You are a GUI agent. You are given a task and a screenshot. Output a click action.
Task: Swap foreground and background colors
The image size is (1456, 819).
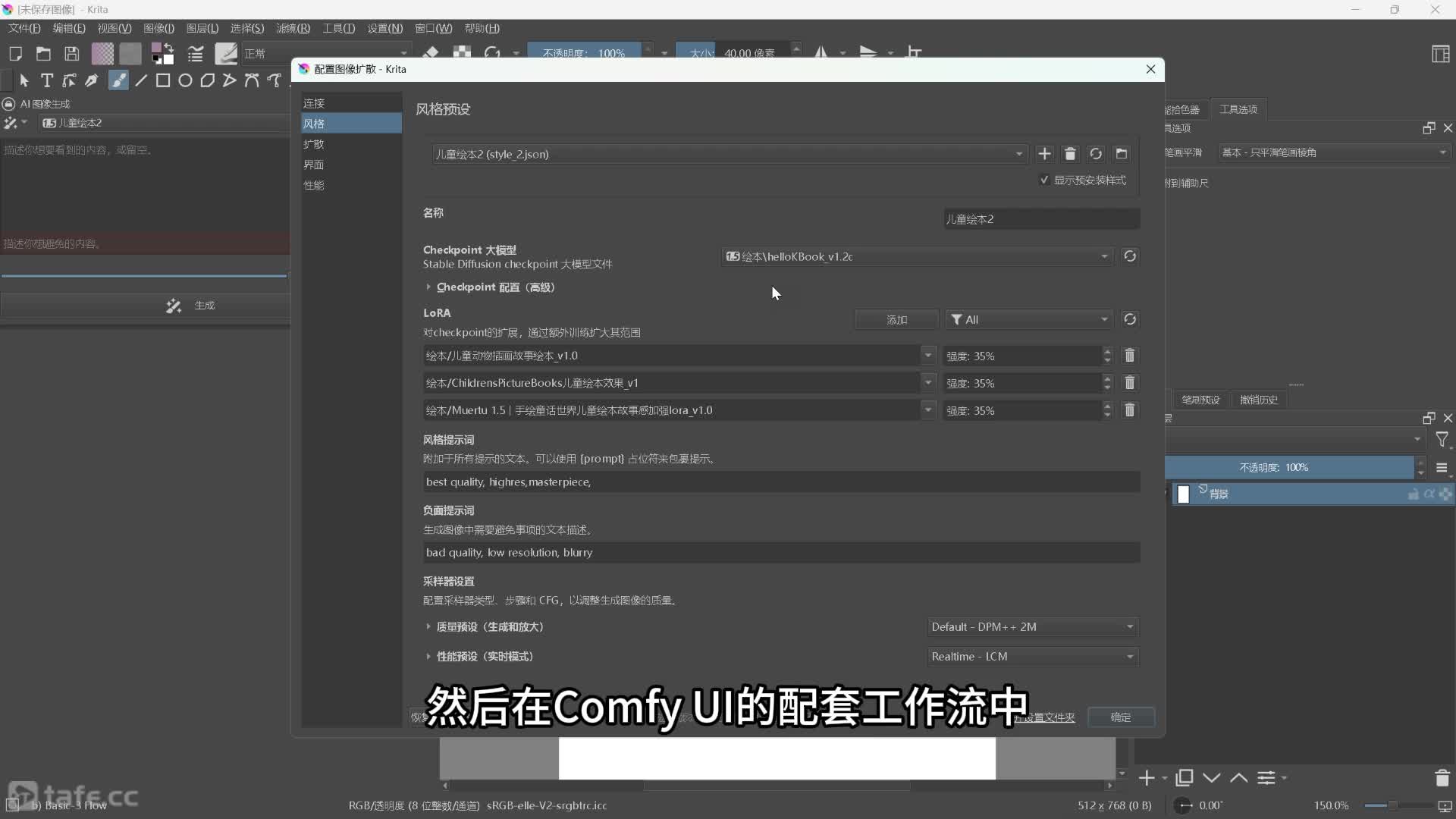pyautogui.click(x=168, y=48)
